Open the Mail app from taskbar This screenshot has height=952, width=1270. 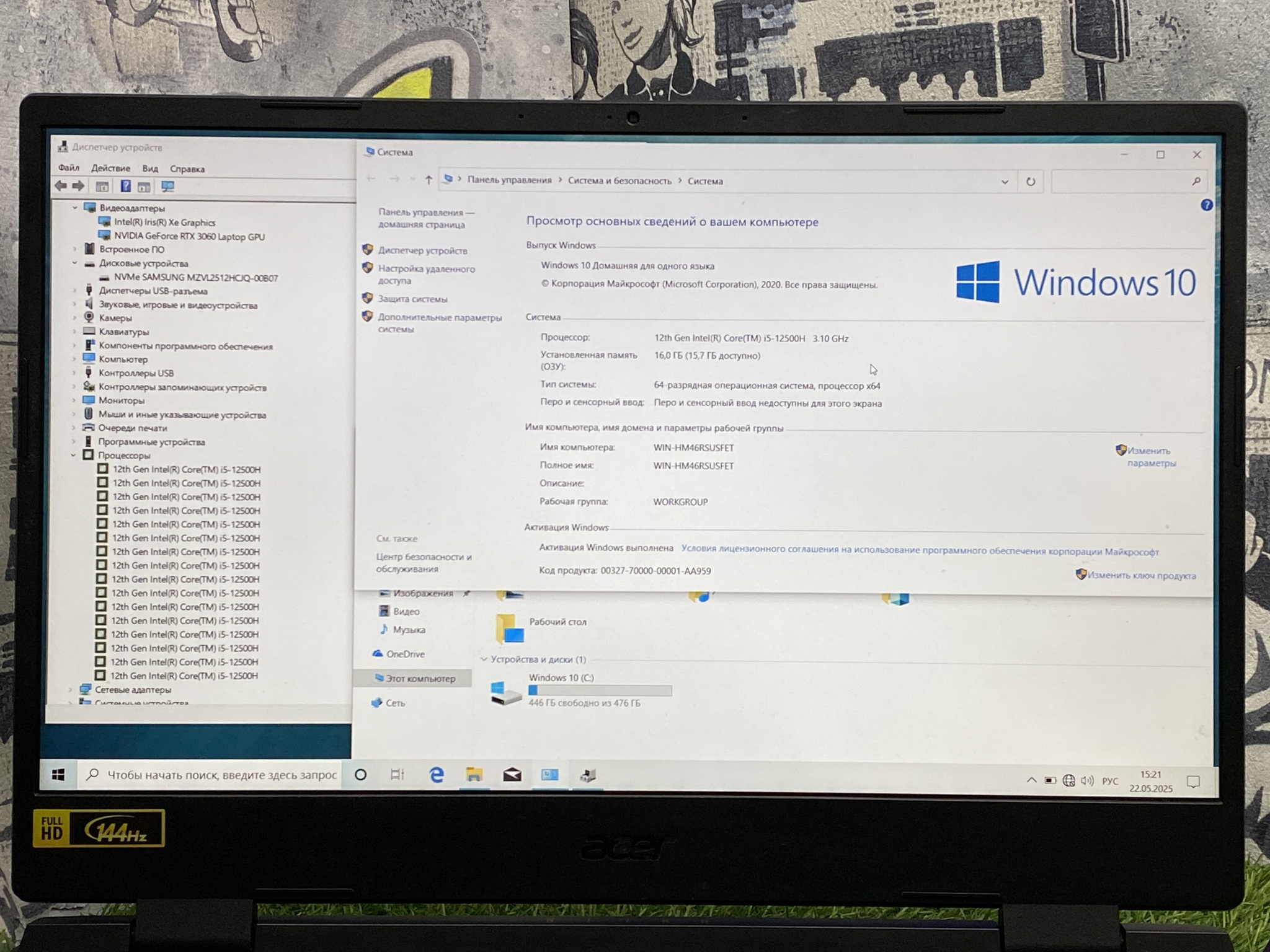pos(512,775)
